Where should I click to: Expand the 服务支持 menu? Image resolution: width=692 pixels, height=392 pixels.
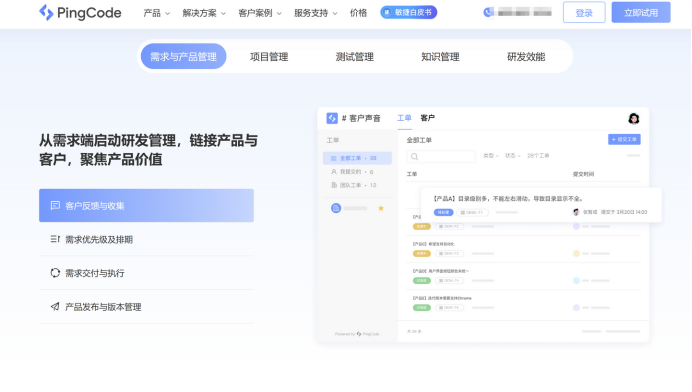point(316,13)
